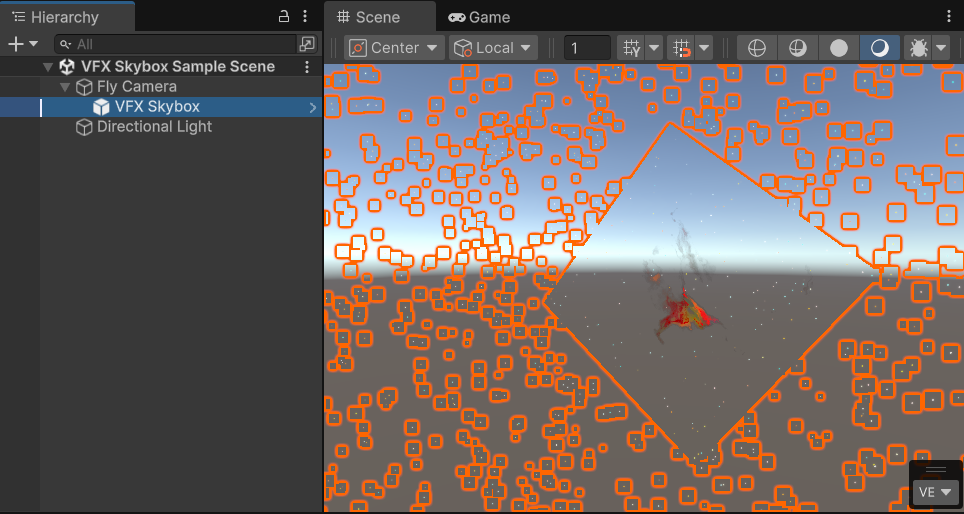Open the debug bug draw mode icon
Screen dimensions: 964x514
(x=917, y=48)
